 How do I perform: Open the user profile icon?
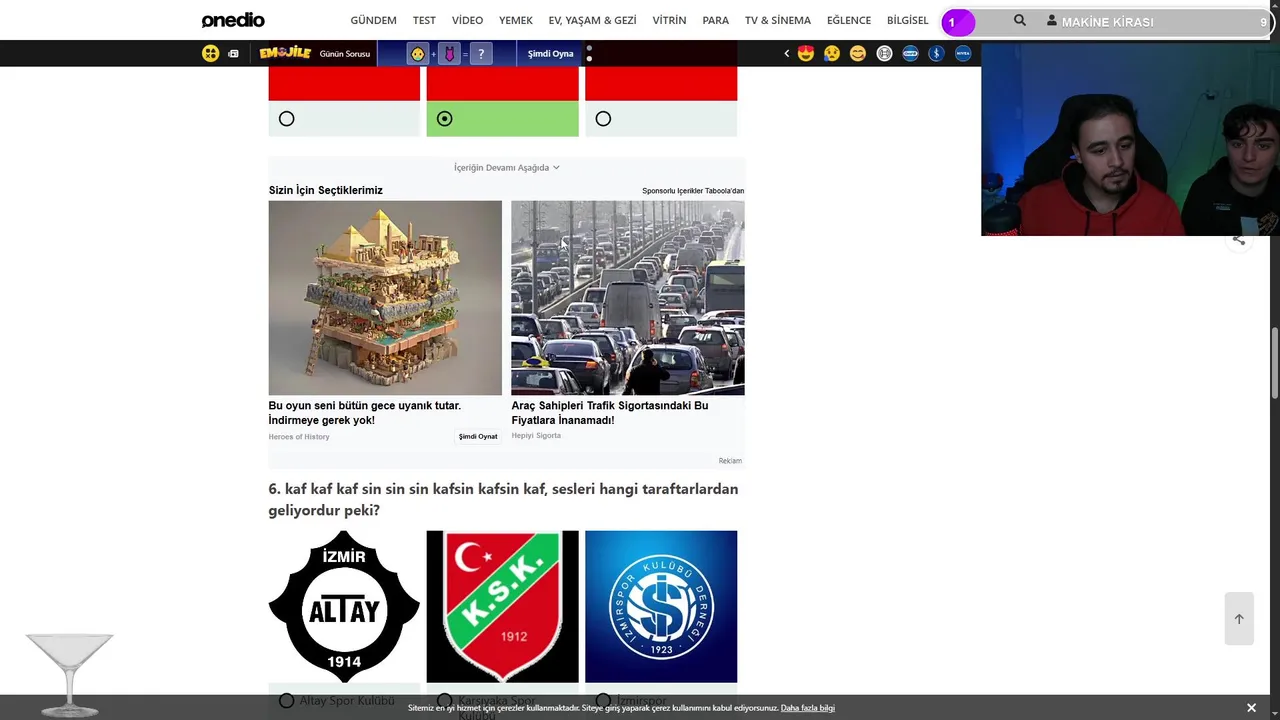pos(1051,20)
